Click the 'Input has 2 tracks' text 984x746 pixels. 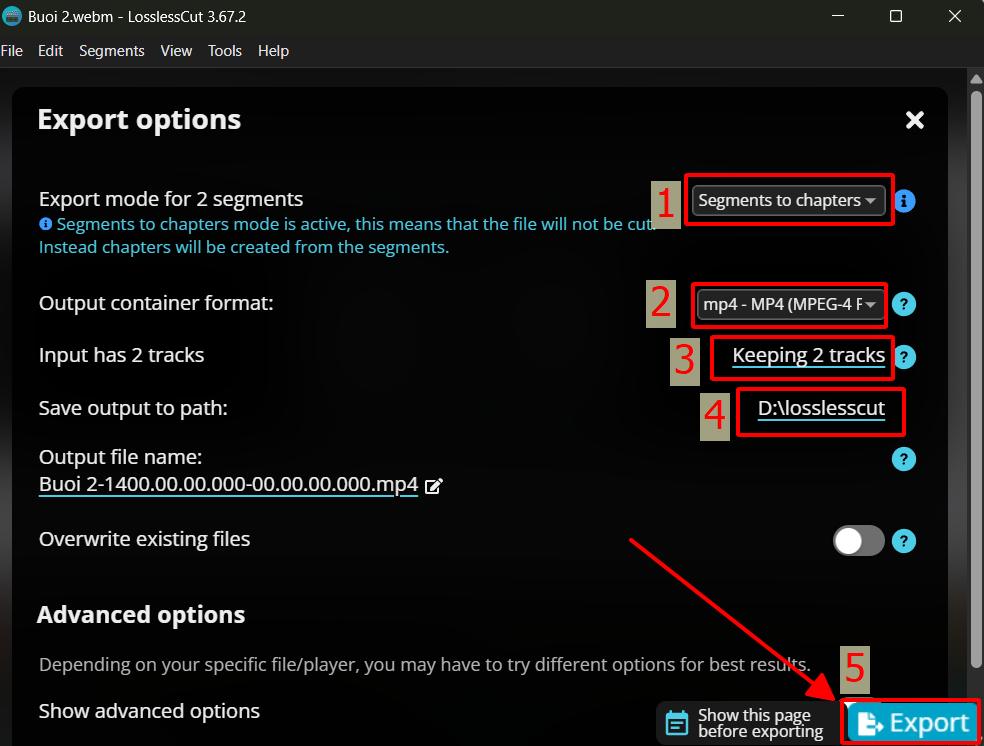click(x=122, y=355)
